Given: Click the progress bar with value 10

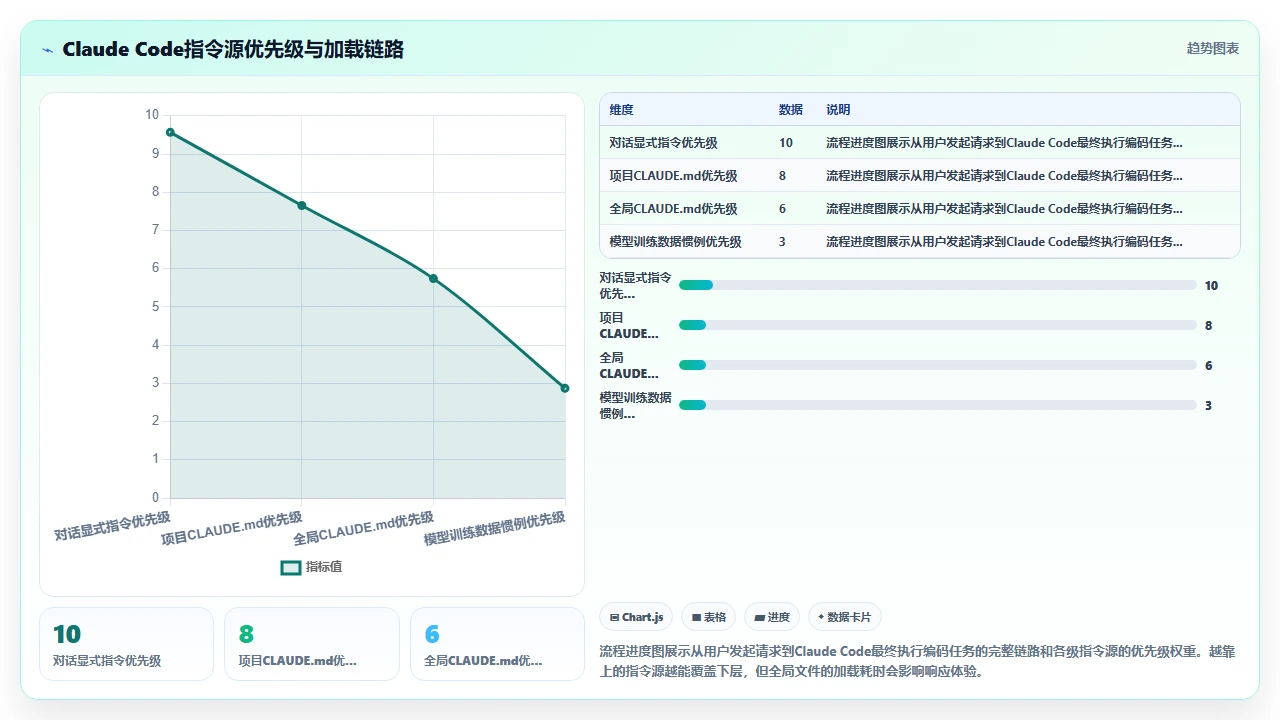Looking at the screenshot, I should coord(938,285).
